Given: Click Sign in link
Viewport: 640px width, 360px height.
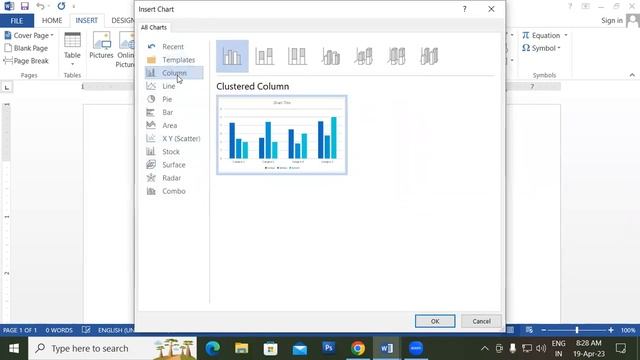Looking at the screenshot, I should pyautogui.click(x=612, y=20).
